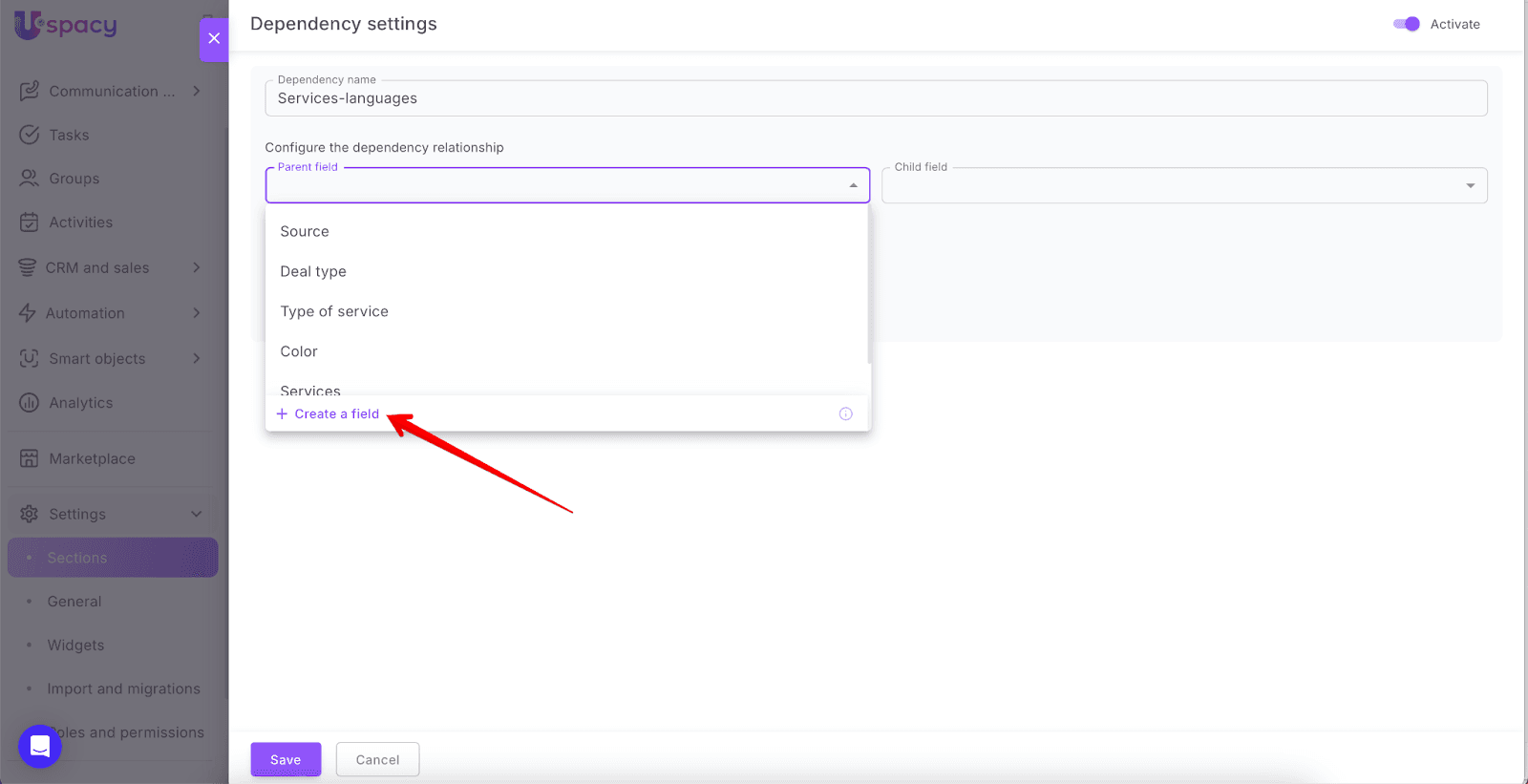Open the Child field dropdown
1528x784 pixels.
(1470, 185)
